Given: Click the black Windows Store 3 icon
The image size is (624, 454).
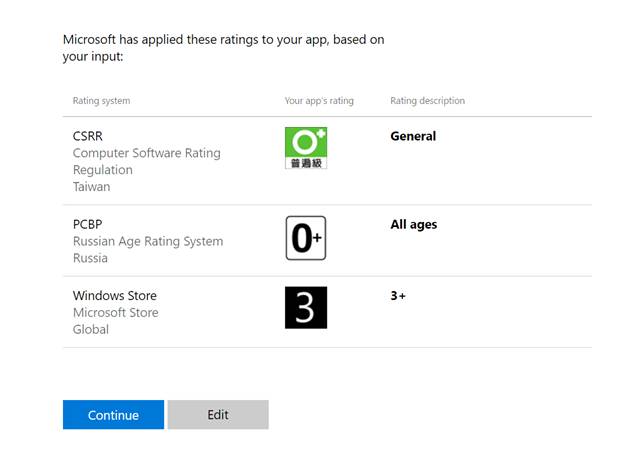Looking at the screenshot, I should (x=306, y=307).
